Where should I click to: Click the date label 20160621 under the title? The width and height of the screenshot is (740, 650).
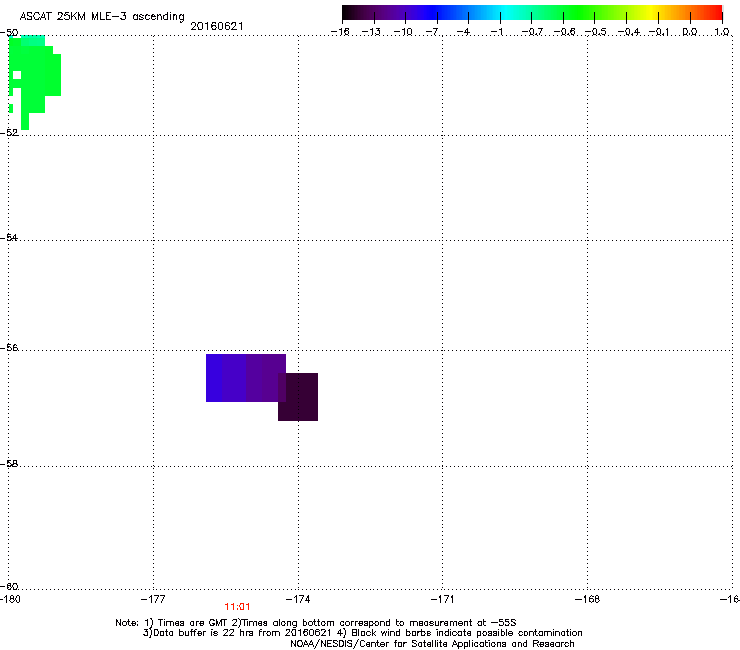pos(217,26)
